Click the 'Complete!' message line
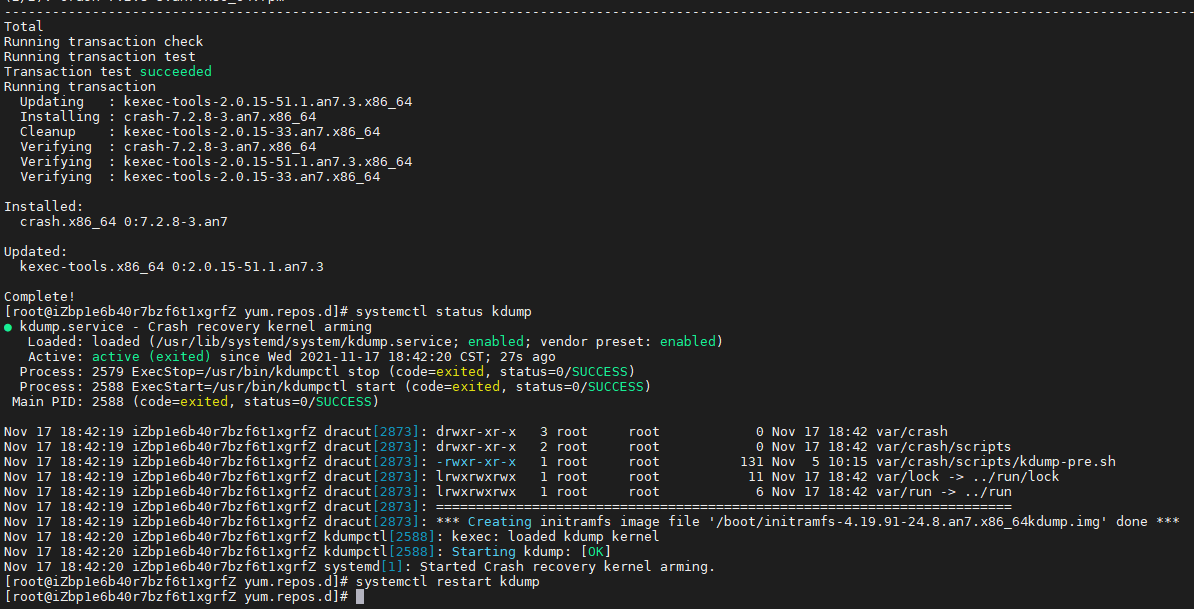The height and width of the screenshot is (609, 1194). coord(39,297)
